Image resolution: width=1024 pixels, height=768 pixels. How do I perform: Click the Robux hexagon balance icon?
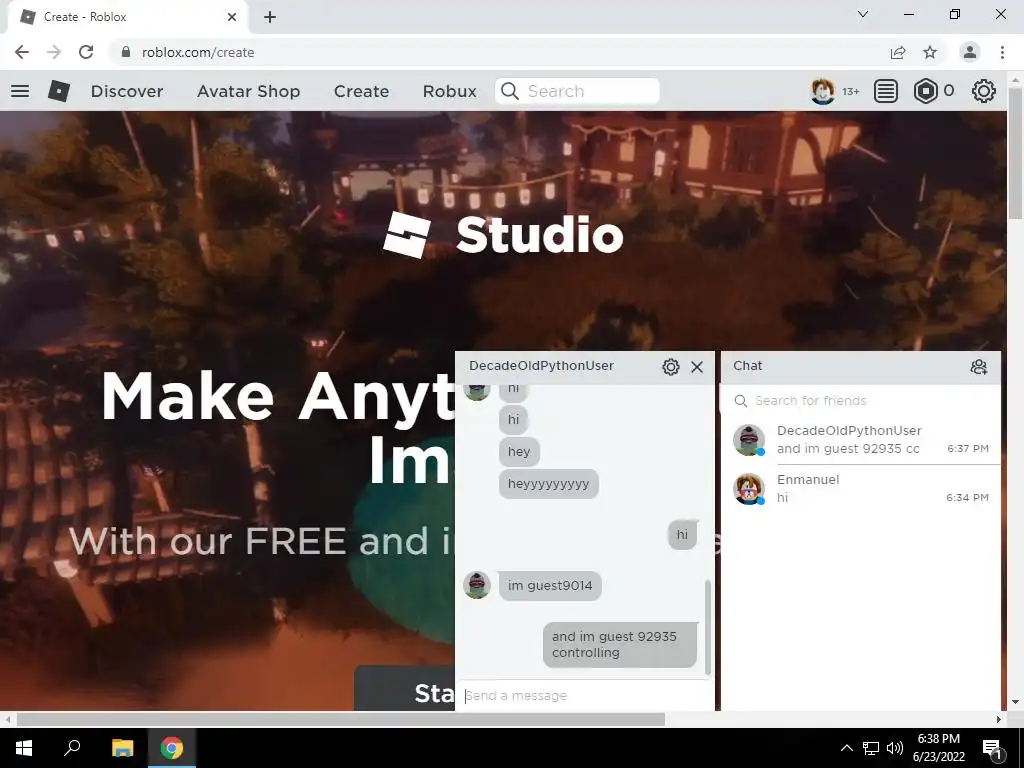coord(925,91)
